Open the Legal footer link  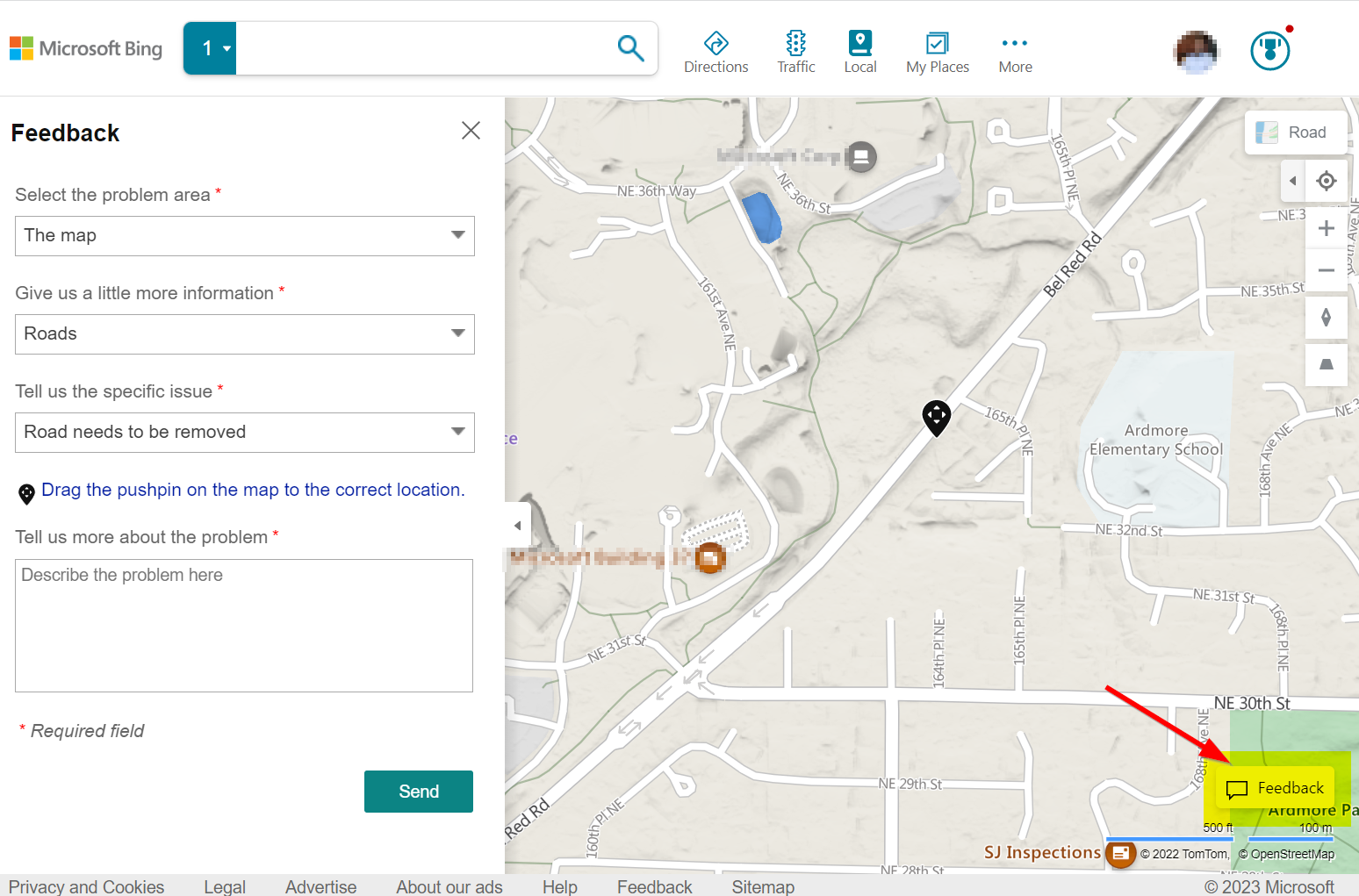point(225,886)
